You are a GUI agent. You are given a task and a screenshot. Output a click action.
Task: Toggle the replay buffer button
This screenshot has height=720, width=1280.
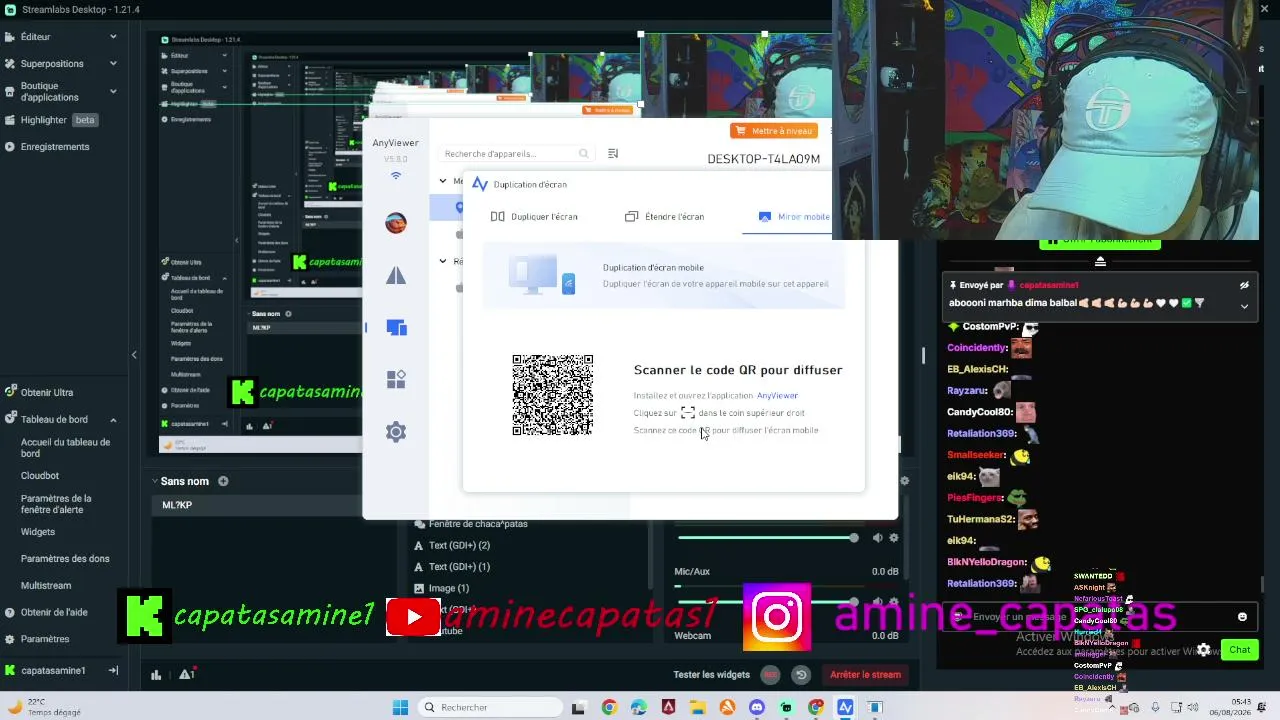[x=800, y=675]
